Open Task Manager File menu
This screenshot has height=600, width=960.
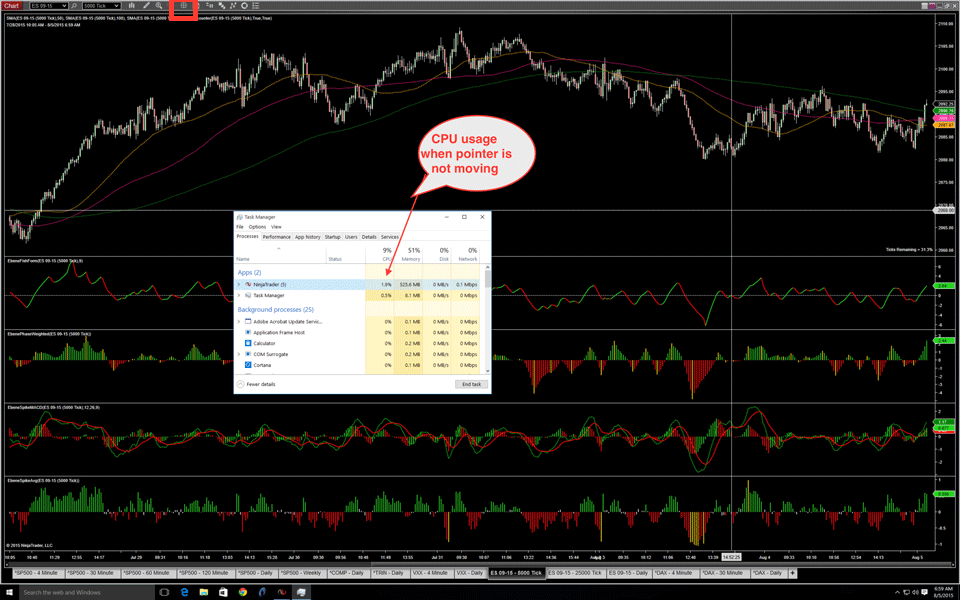click(x=240, y=227)
